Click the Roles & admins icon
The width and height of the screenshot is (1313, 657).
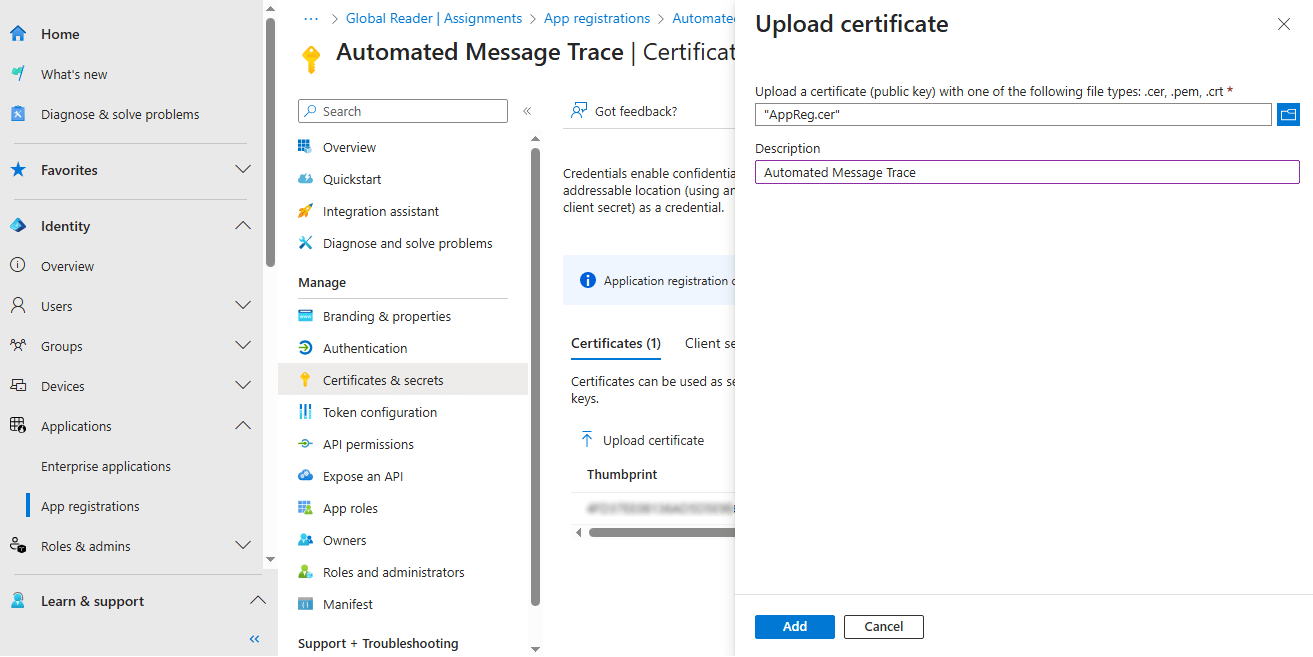[18, 546]
